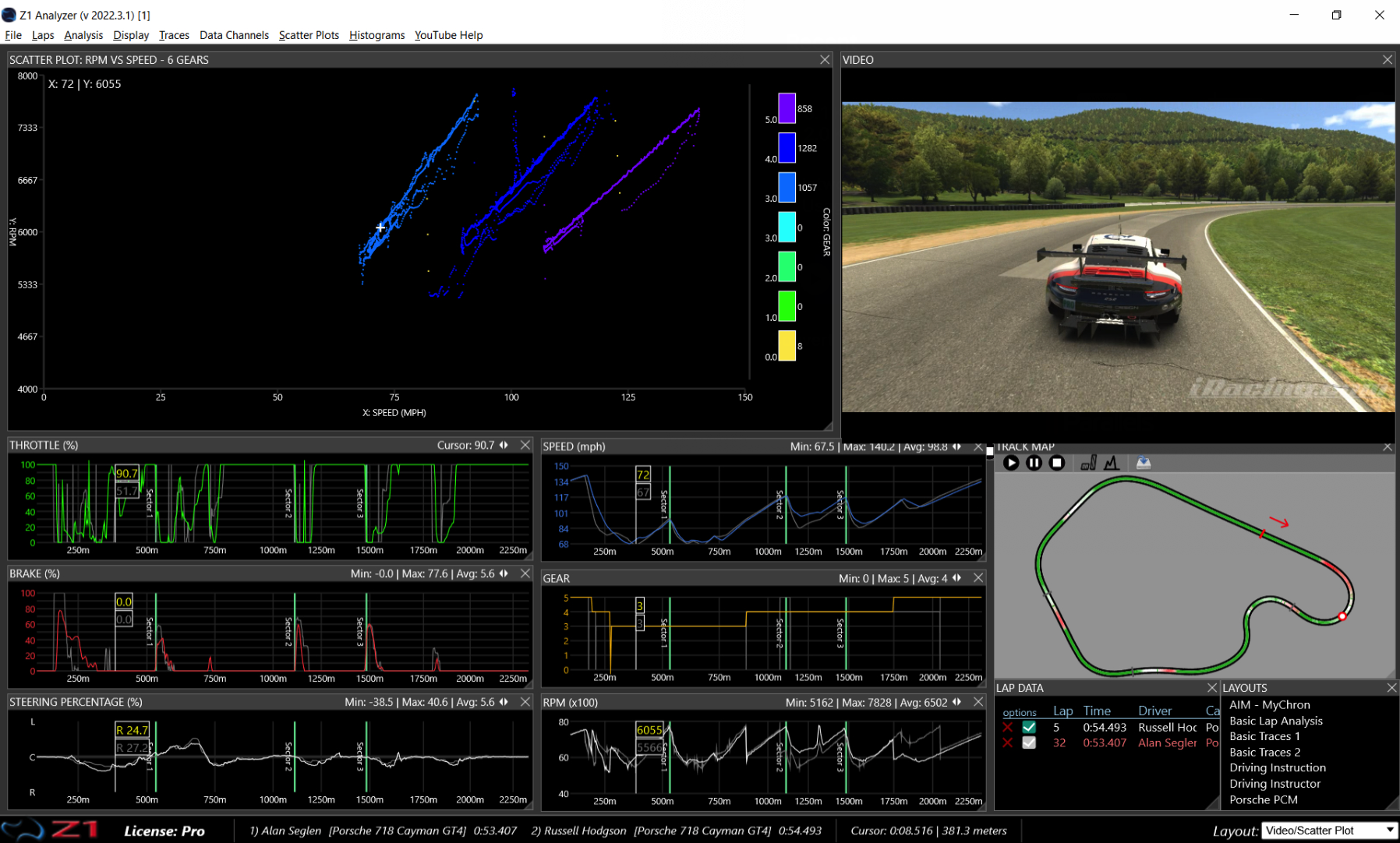Remove Alan Seglen lap 32 with red X
This screenshot has height=843, width=1400.
[1007, 743]
